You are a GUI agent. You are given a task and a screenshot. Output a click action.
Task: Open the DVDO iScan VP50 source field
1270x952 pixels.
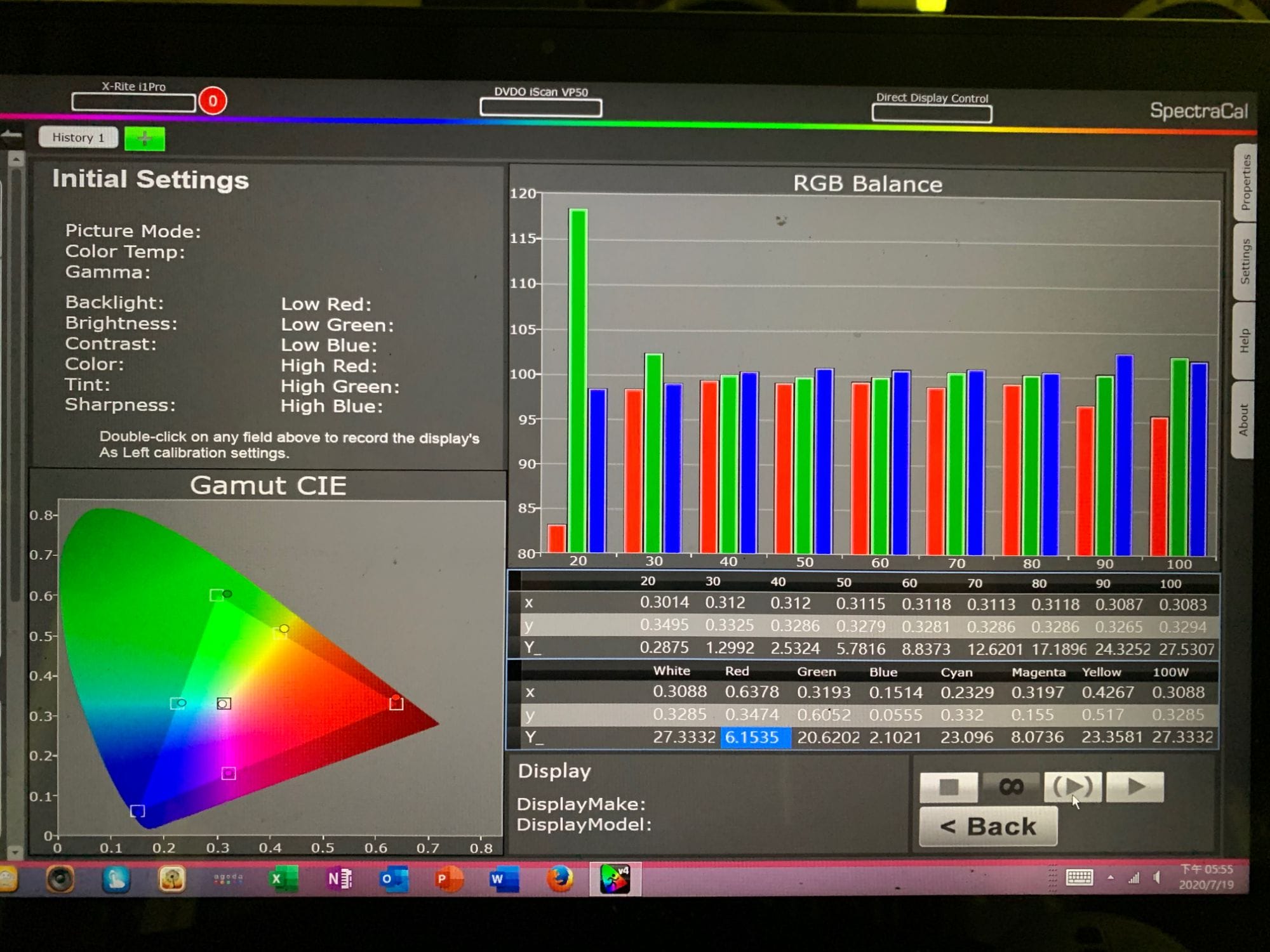540,108
